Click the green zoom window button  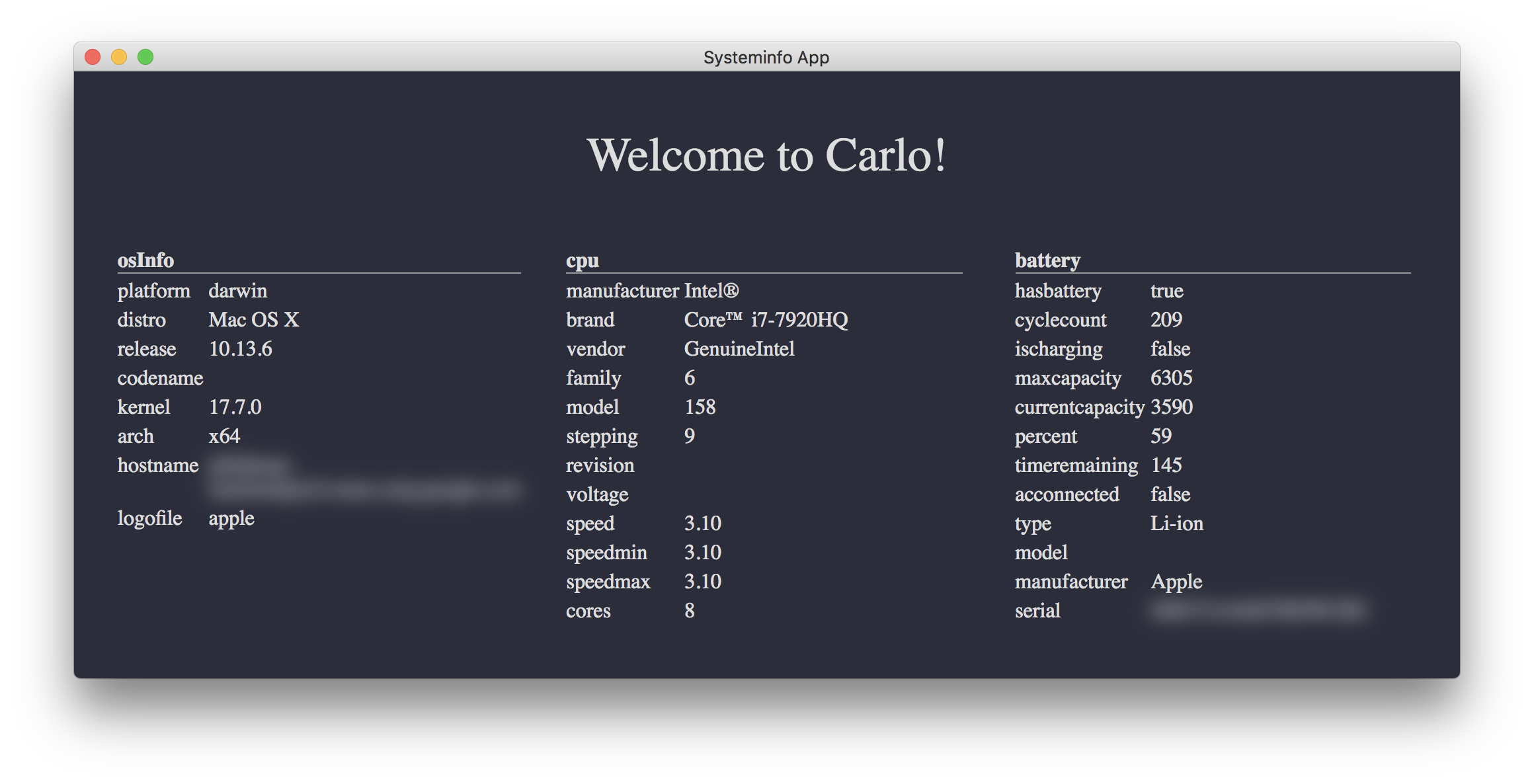tap(145, 58)
